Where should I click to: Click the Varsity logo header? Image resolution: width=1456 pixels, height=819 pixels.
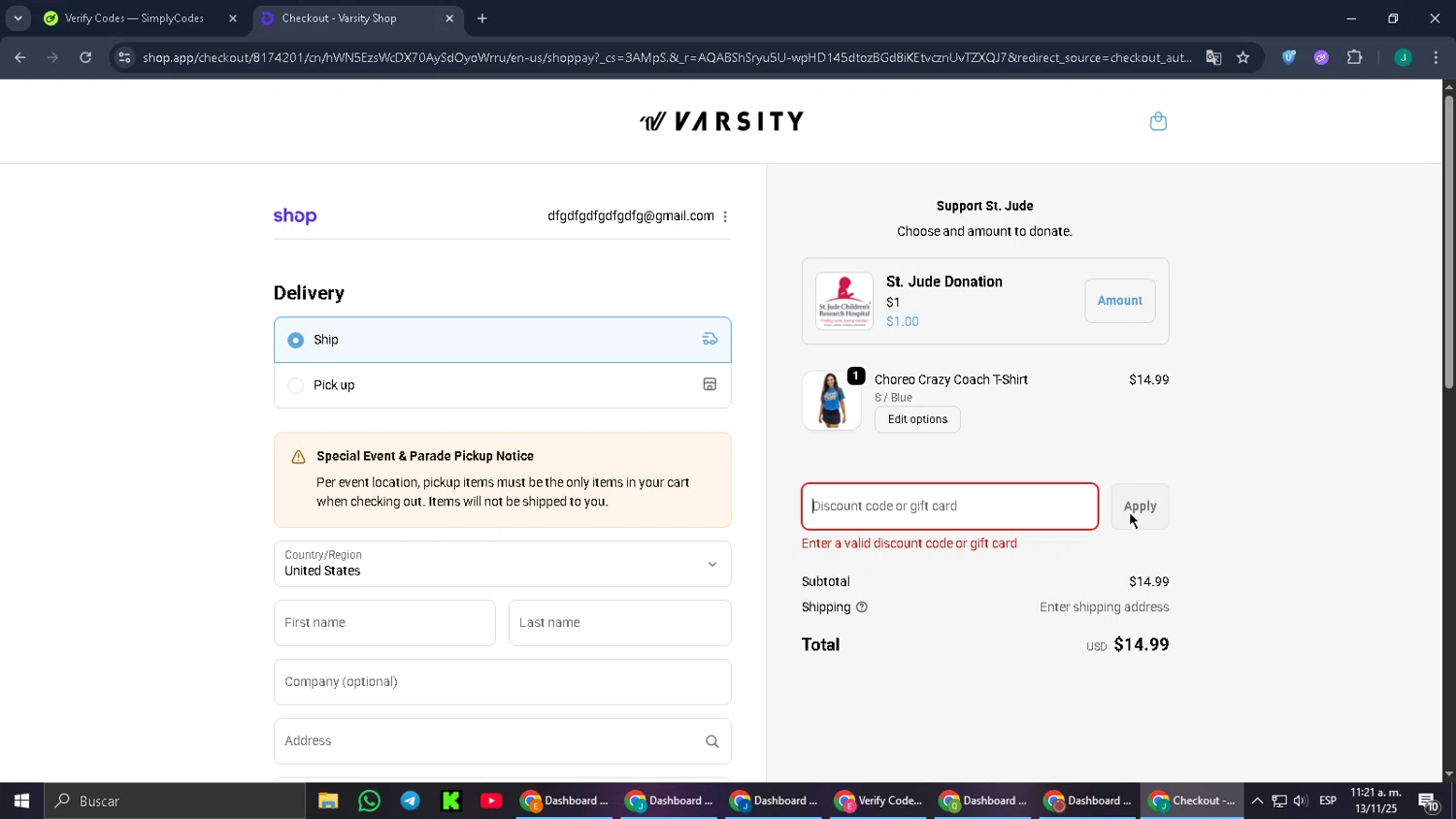721,121
